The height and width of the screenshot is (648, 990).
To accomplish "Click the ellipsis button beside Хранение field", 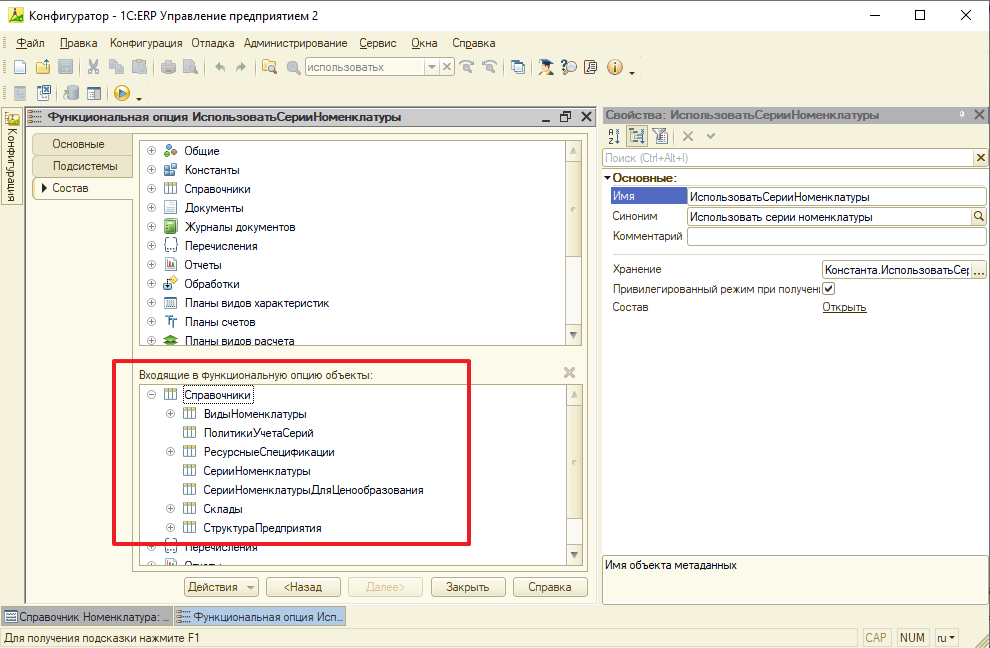I will [978, 270].
